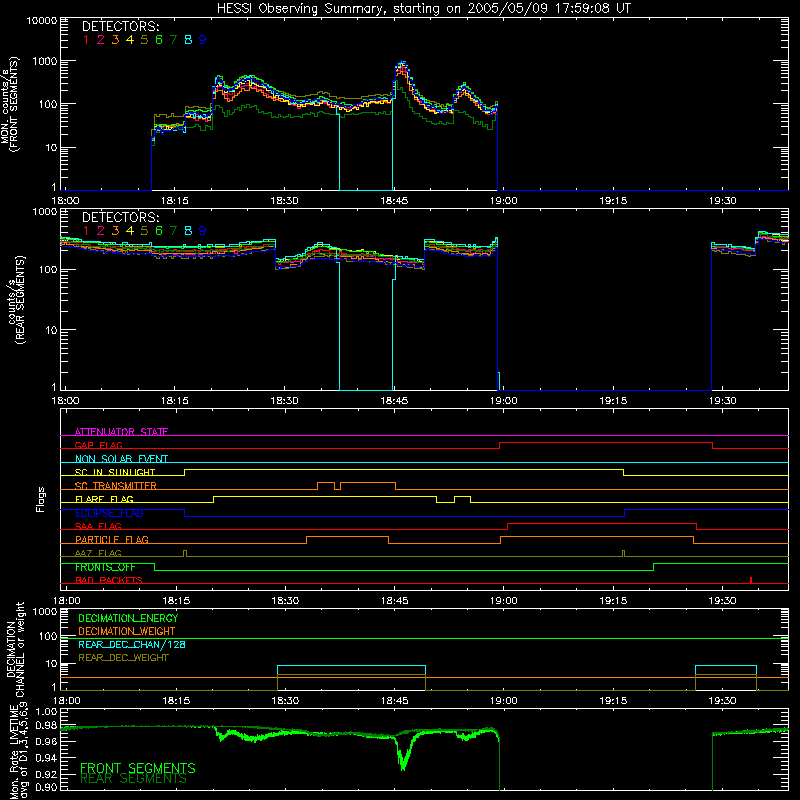Select yellow detector 4 in front segments legend
The height and width of the screenshot is (800, 800).
click(x=130, y=40)
